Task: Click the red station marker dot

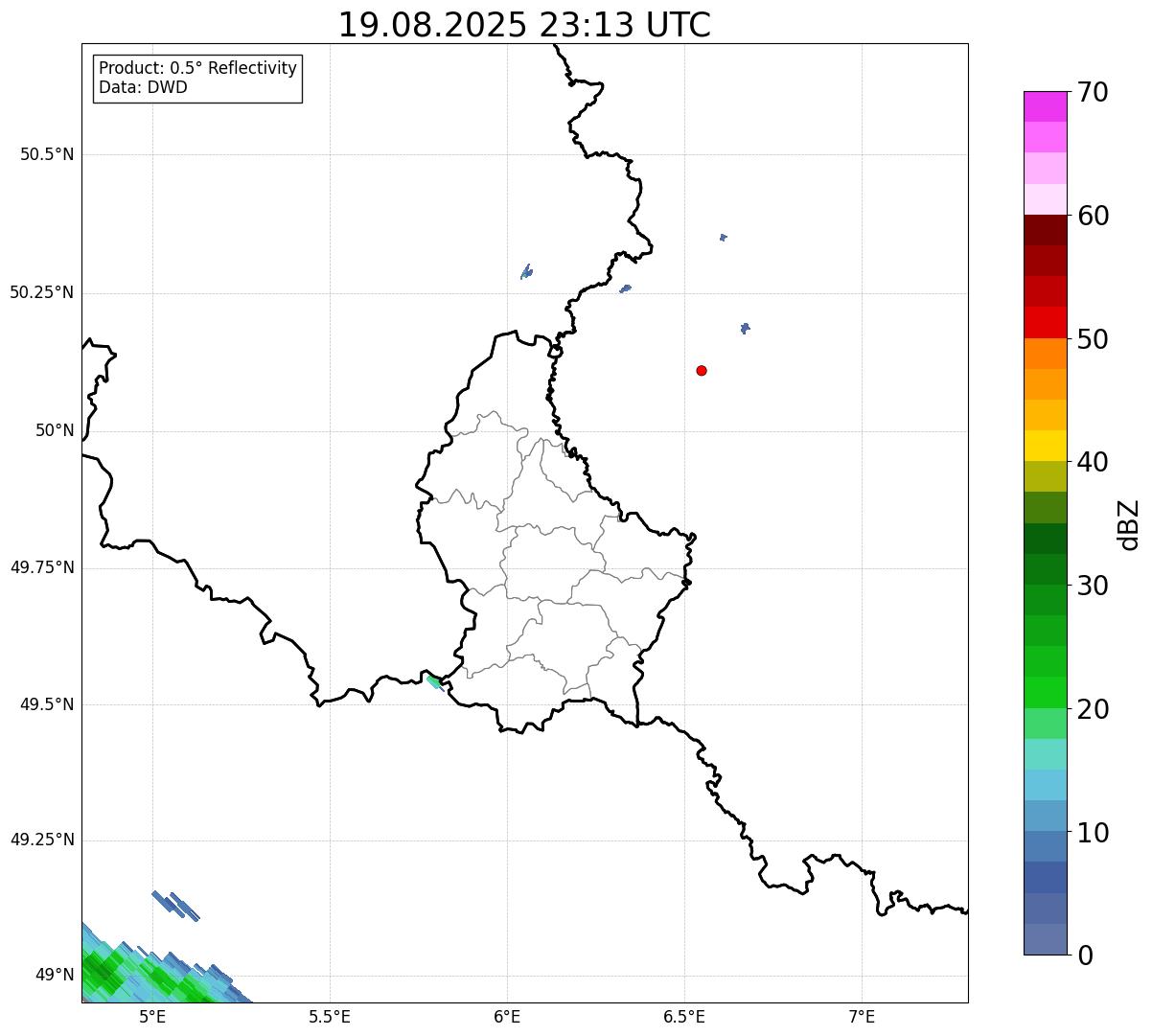Action: pyautogui.click(x=702, y=370)
